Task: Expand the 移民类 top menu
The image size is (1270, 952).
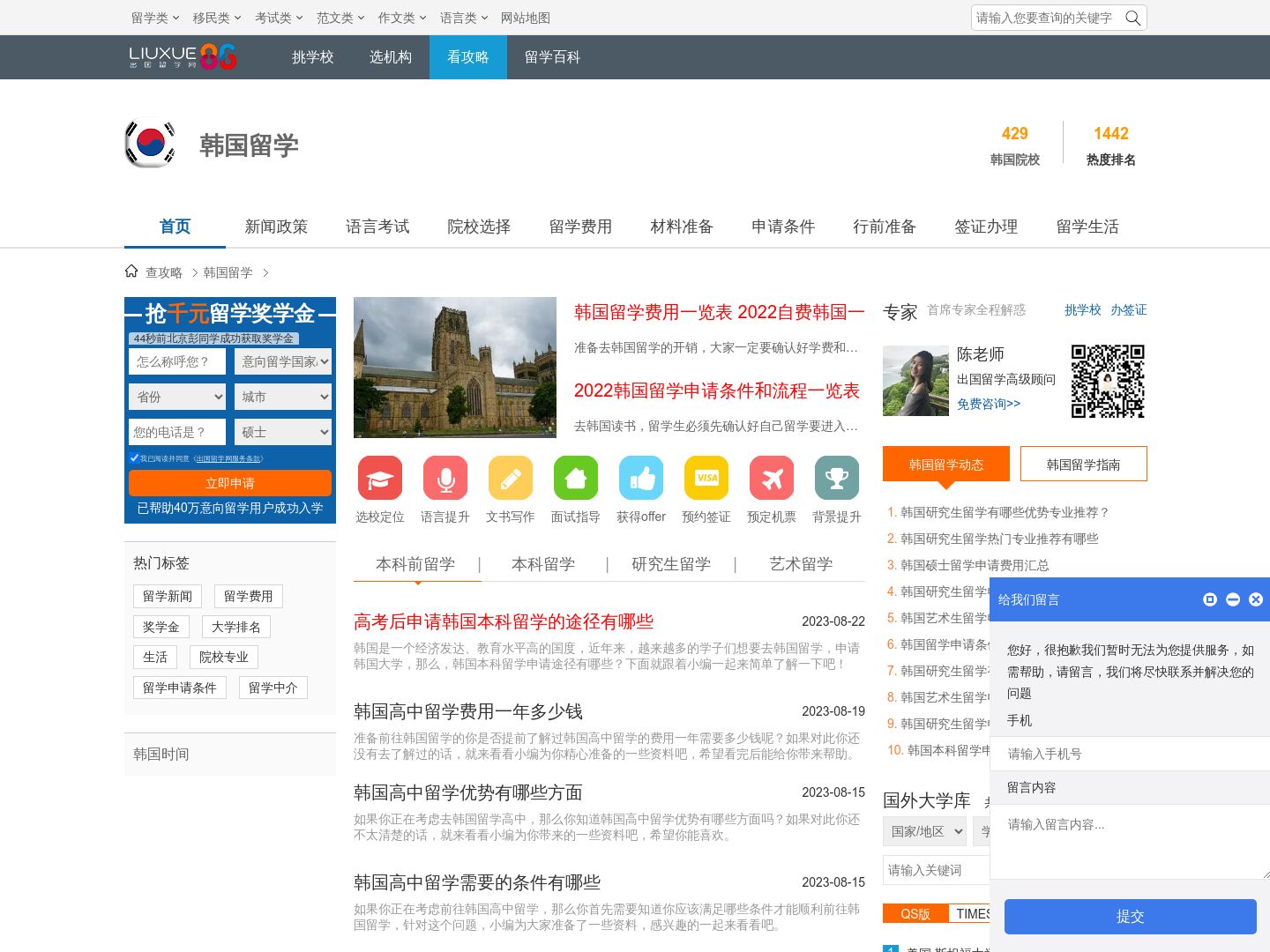Action: click(x=217, y=18)
